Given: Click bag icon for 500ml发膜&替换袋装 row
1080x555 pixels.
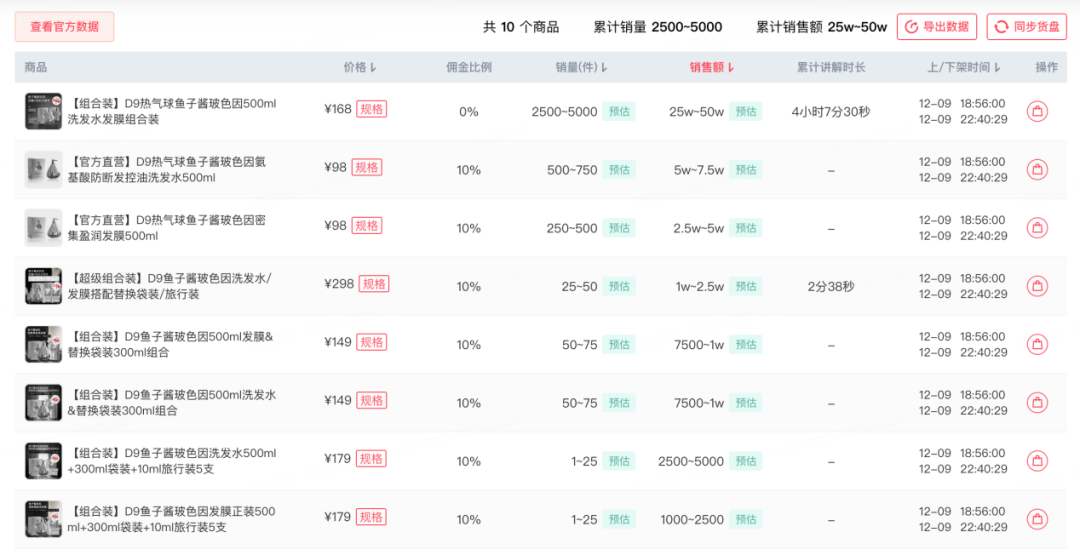Looking at the screenshot, I should [1037, 344].
